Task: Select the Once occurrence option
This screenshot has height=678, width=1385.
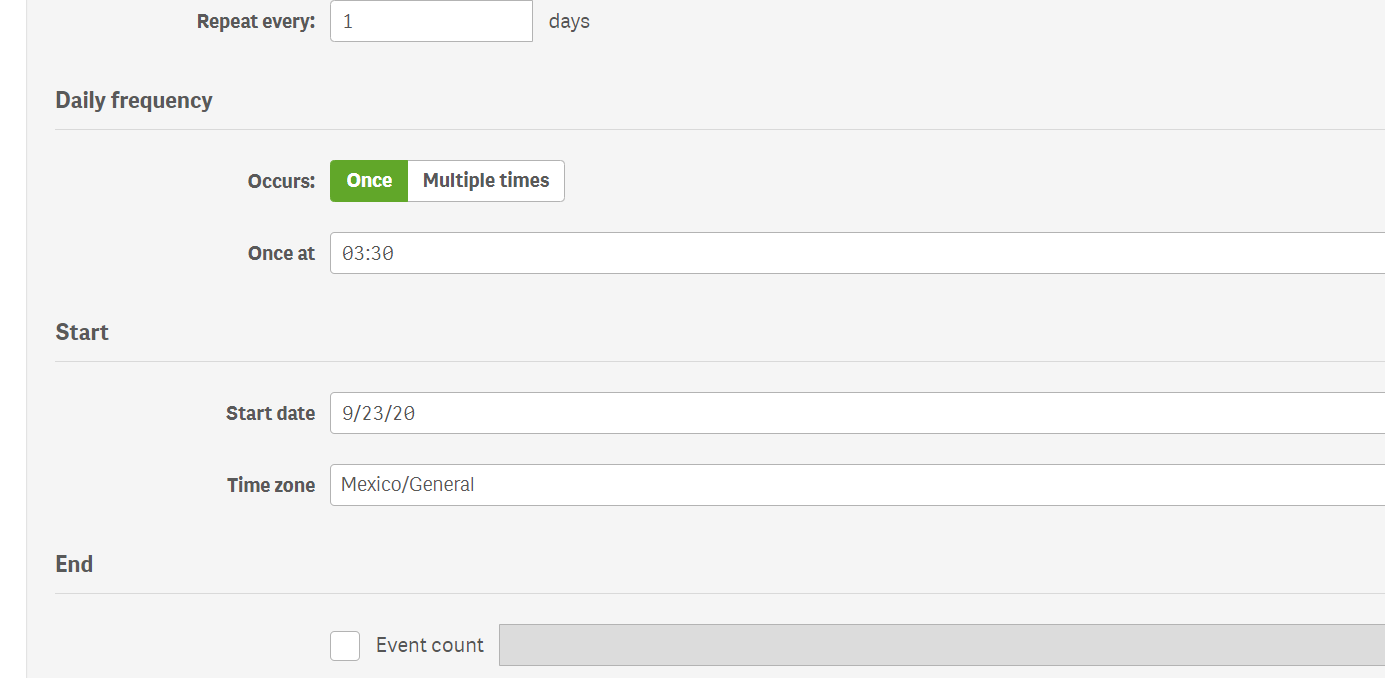Action: [368, 180]
